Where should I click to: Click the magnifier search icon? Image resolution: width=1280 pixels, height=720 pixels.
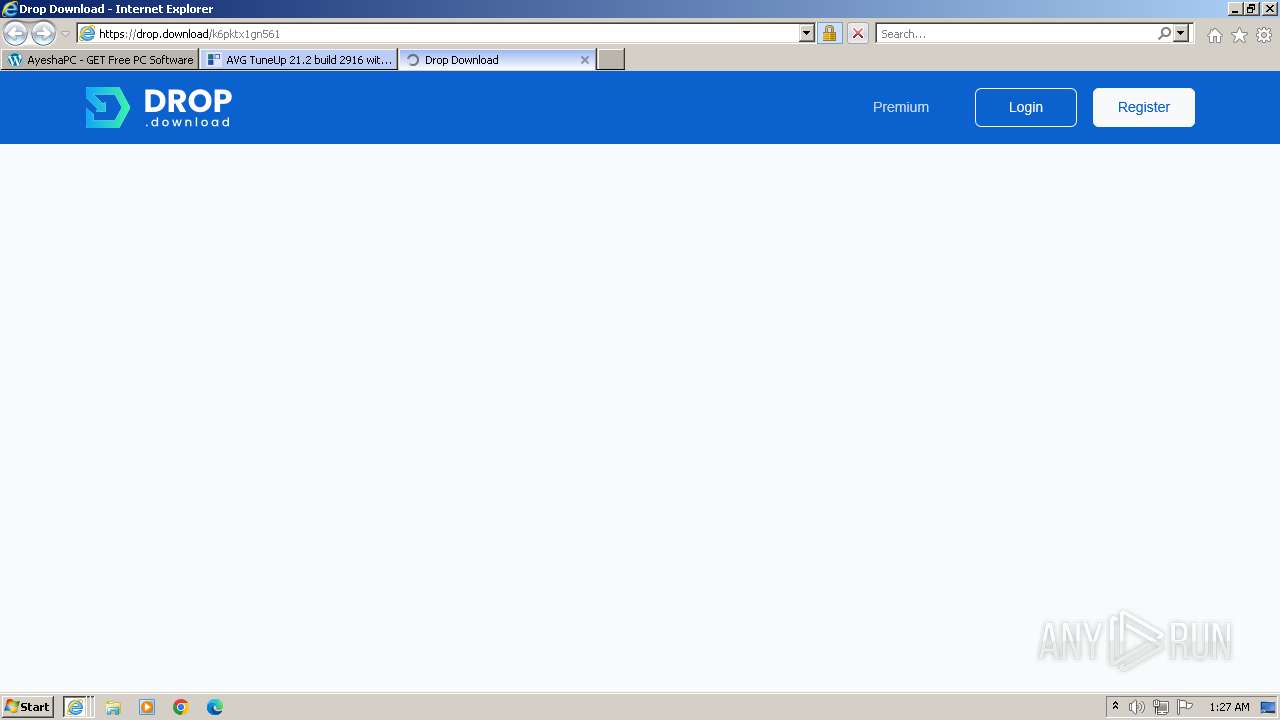point(1164,33)
